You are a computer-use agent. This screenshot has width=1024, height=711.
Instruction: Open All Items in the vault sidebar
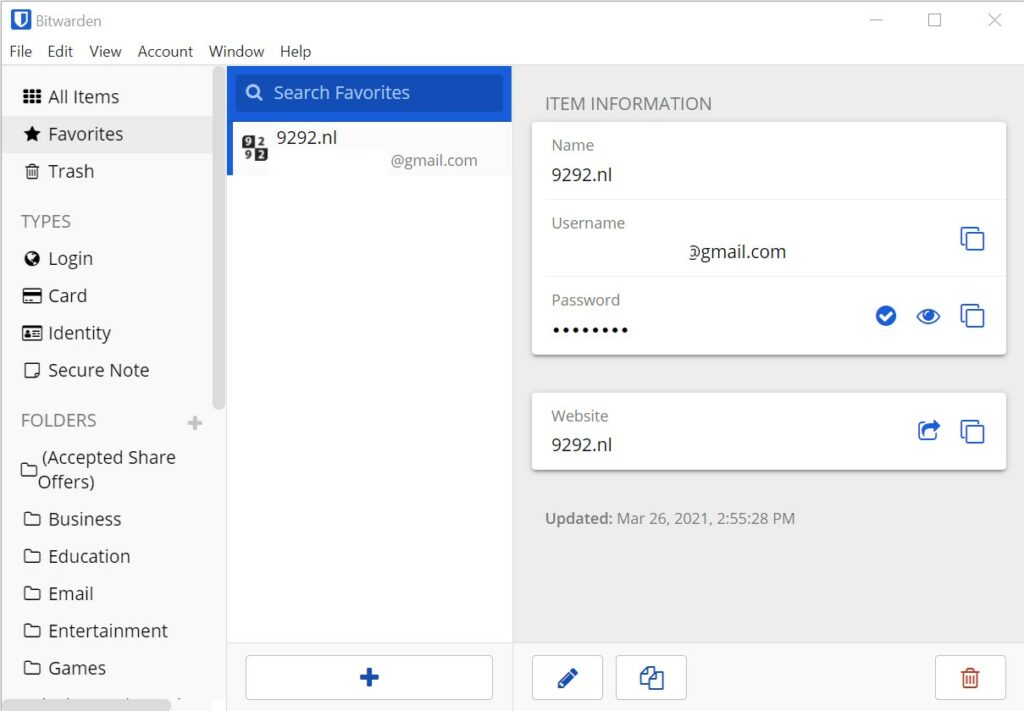71,97
